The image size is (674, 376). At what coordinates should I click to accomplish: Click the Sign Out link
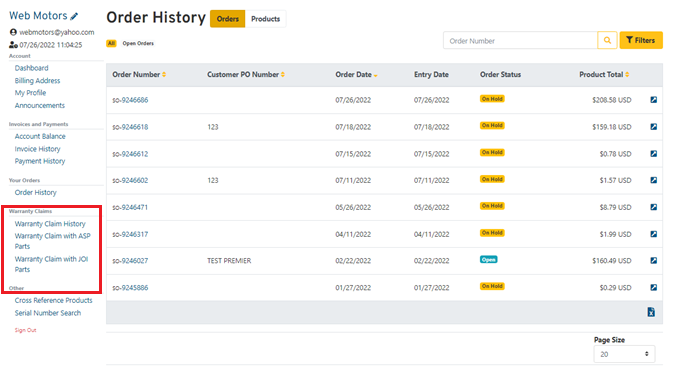click(x=25, y=330)
